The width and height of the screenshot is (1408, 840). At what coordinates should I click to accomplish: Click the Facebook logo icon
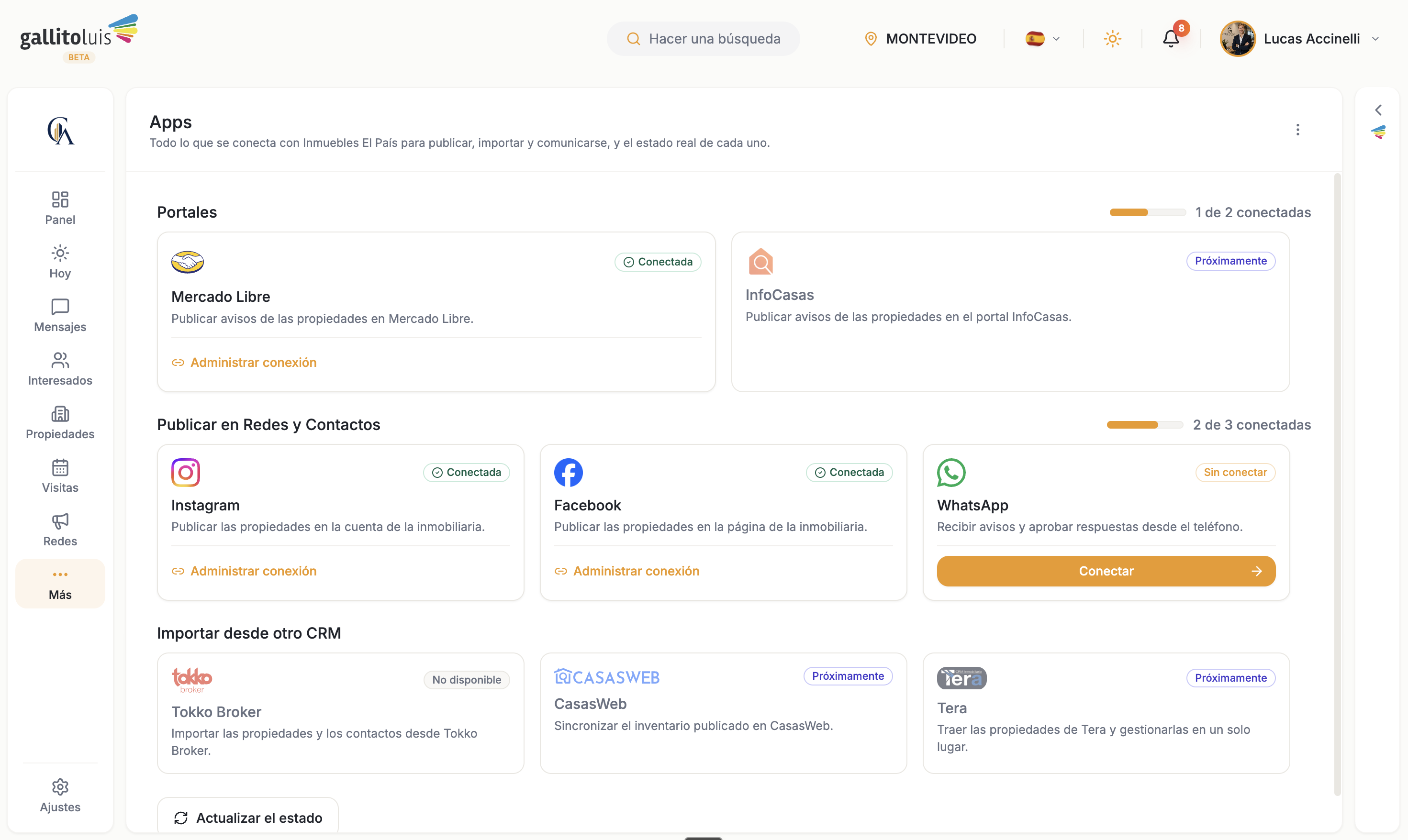tap(569, 472)
